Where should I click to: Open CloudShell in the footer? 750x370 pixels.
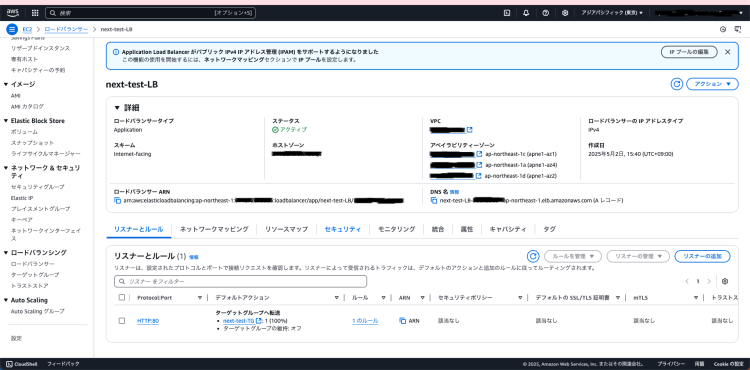pos(23,364)
